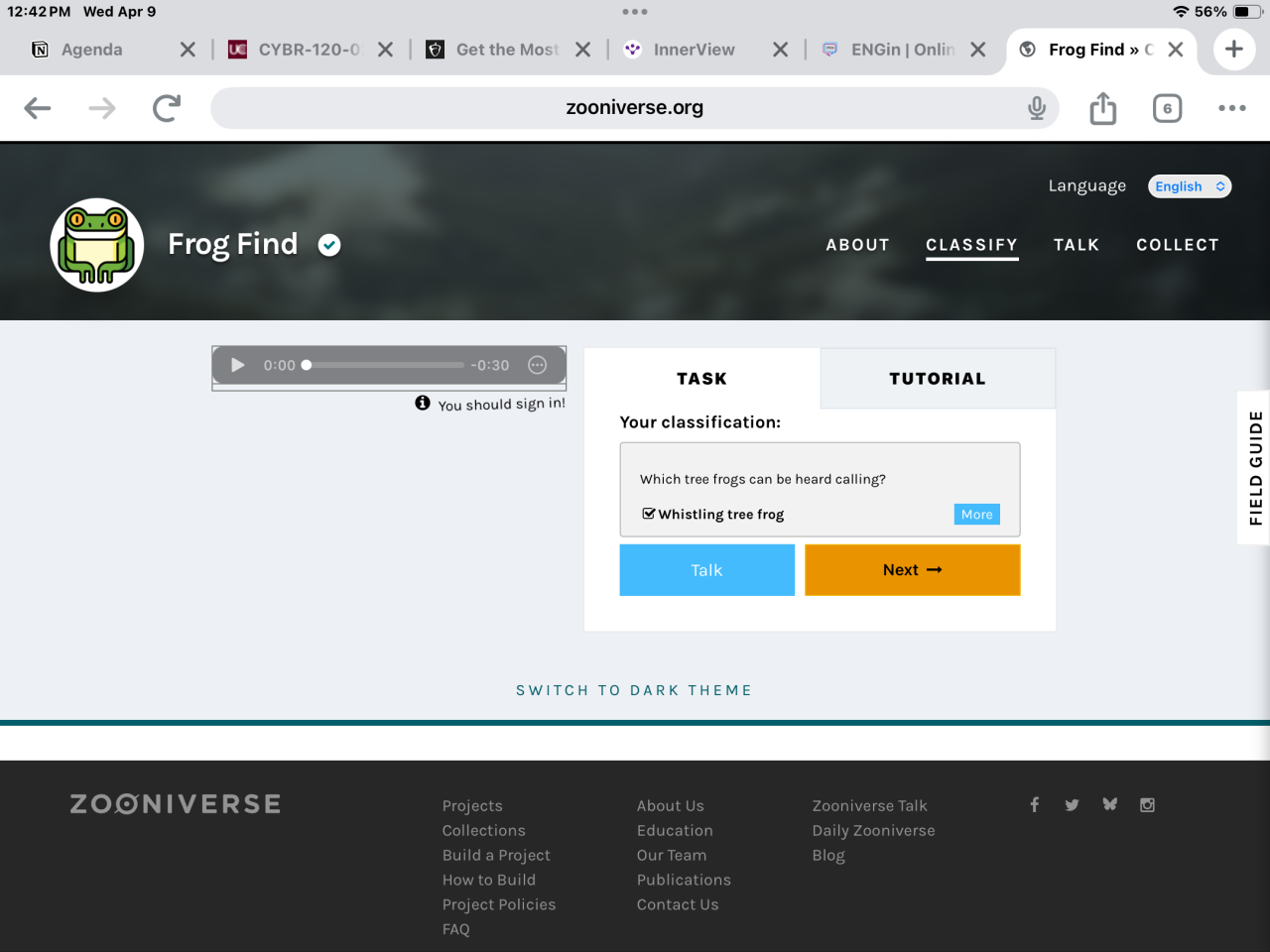Tap the browser share icon

[1102, 108]
